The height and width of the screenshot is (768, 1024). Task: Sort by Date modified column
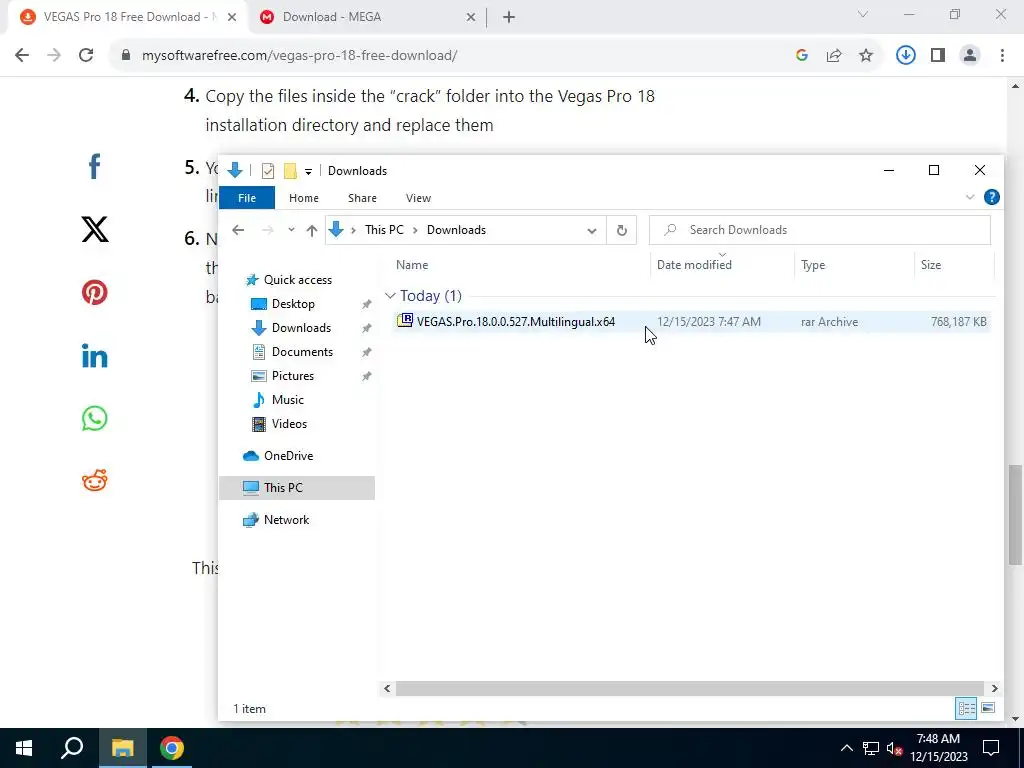694,264
